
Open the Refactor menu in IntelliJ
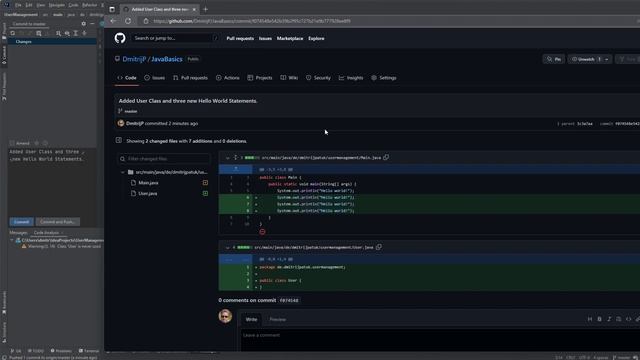(90, 5)
